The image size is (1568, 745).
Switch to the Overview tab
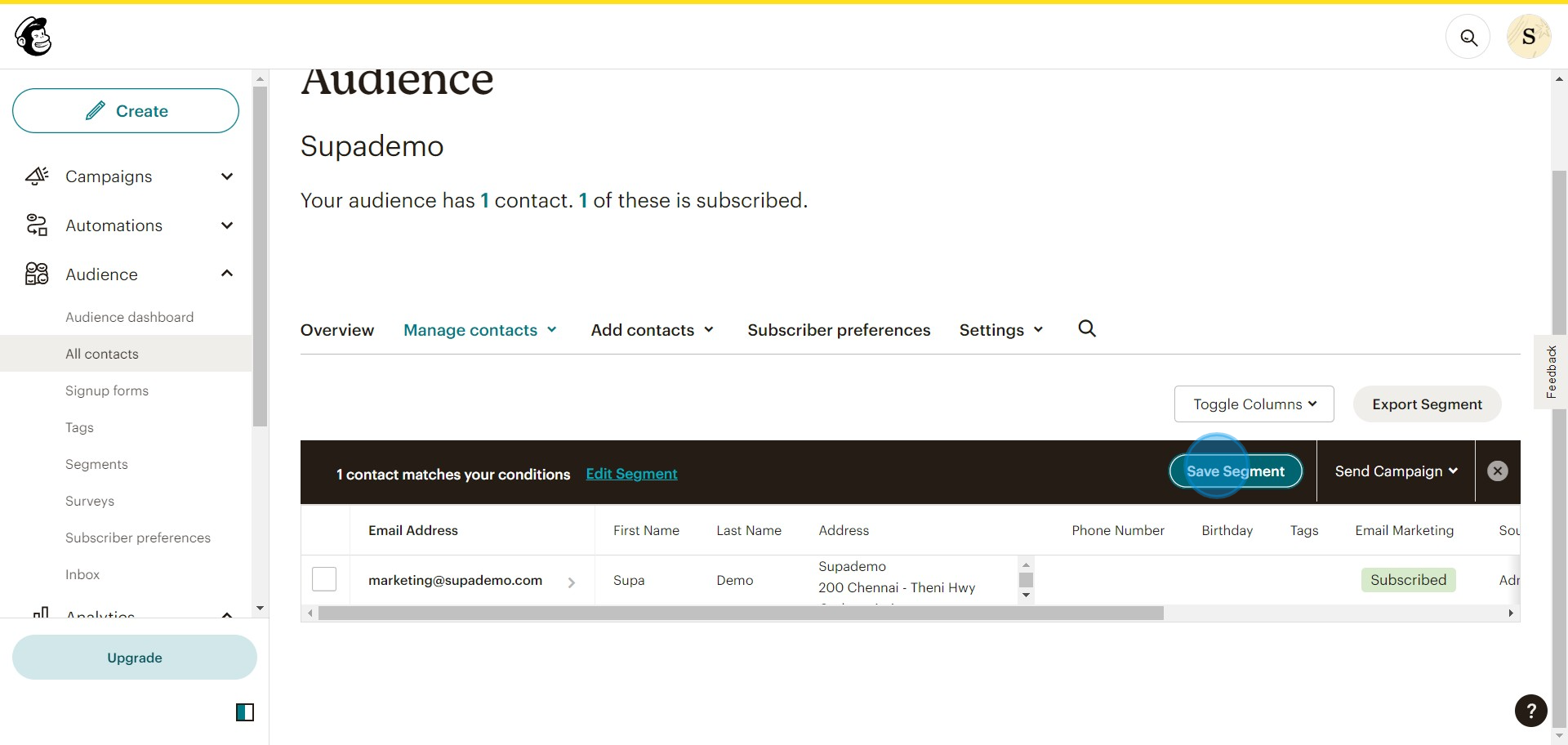coord(337,330)
